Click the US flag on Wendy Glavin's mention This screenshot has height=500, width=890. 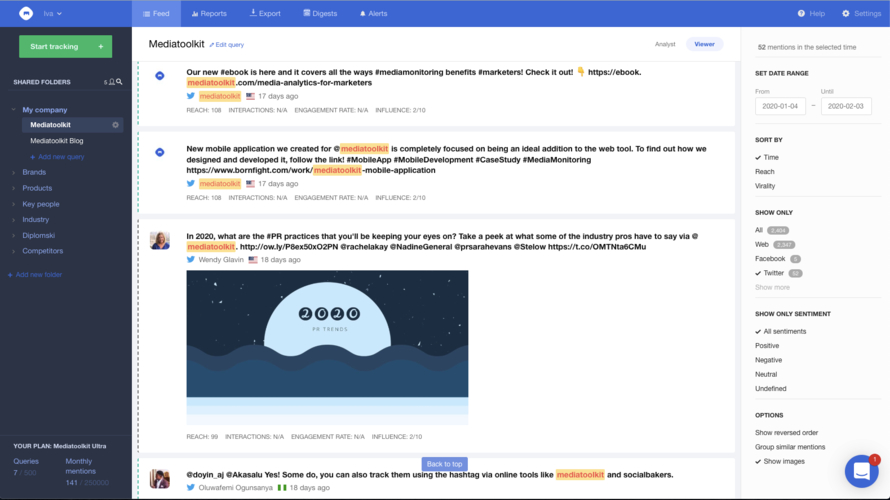coord(253,260)
